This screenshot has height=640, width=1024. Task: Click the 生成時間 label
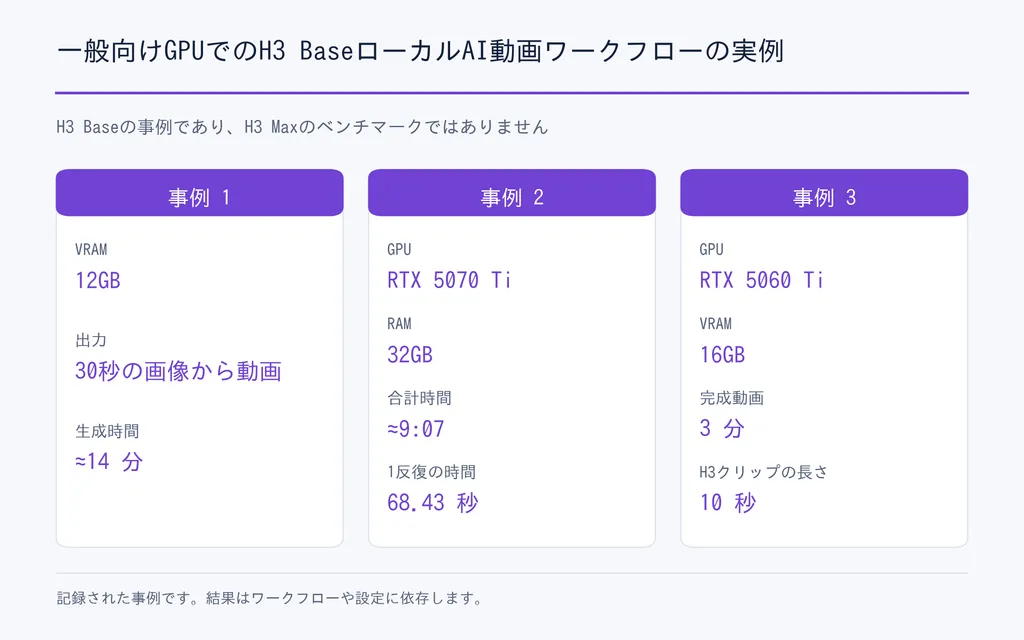click(107, 431)
